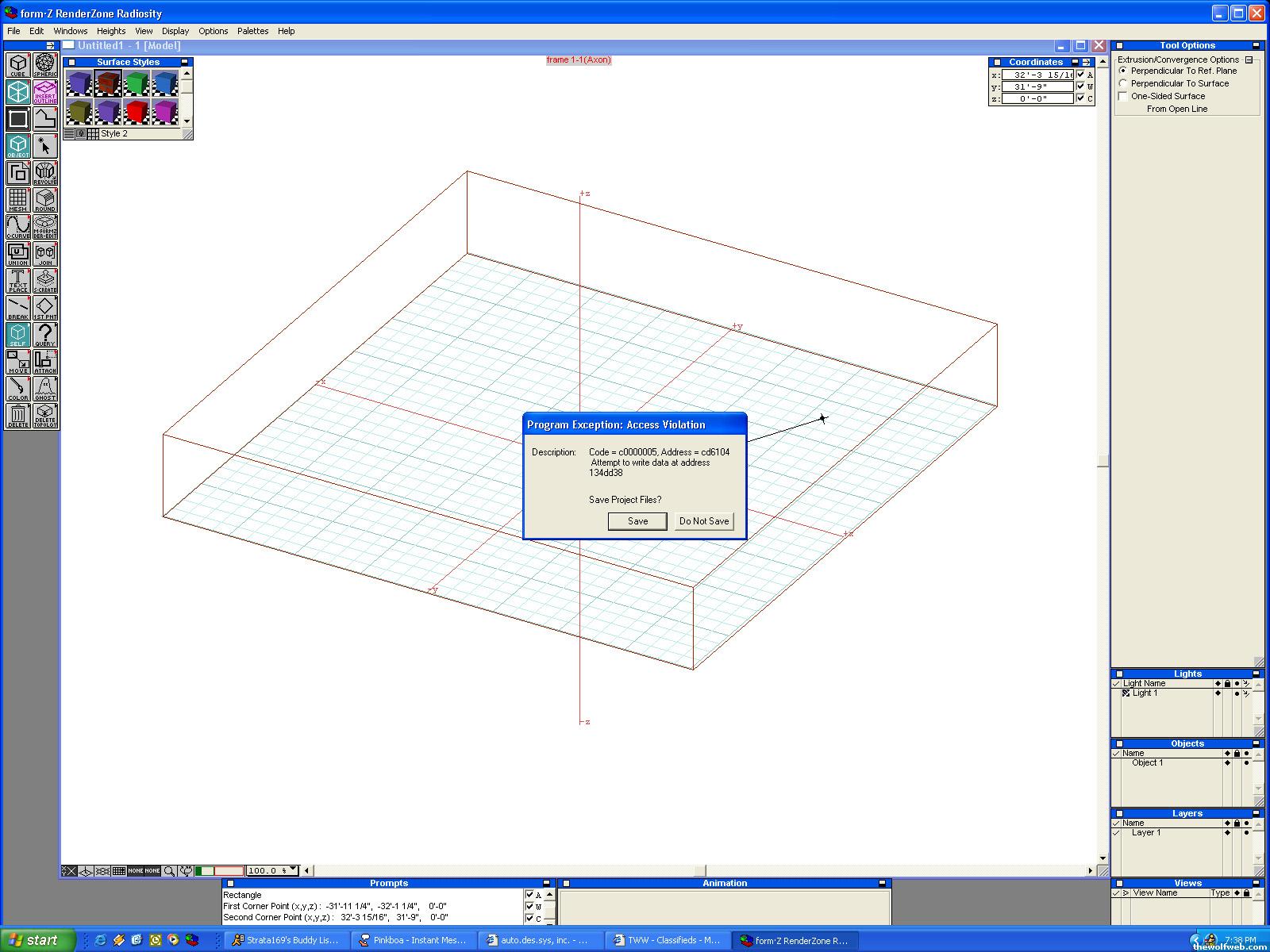Select the Ghost tool
The image size is (1270, 952).
coord(45,389)
